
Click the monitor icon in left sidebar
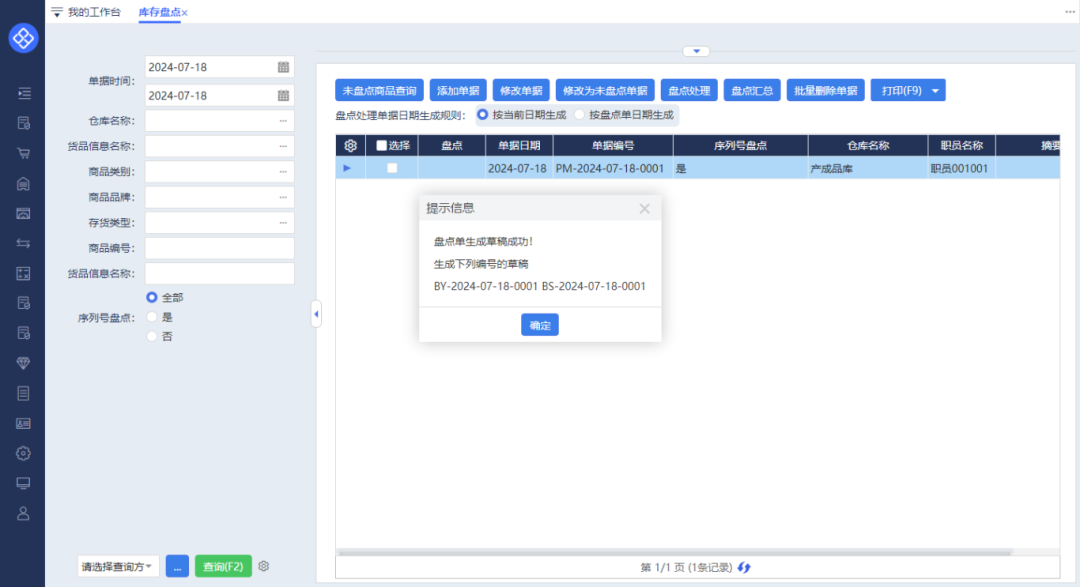coord(23,483)
